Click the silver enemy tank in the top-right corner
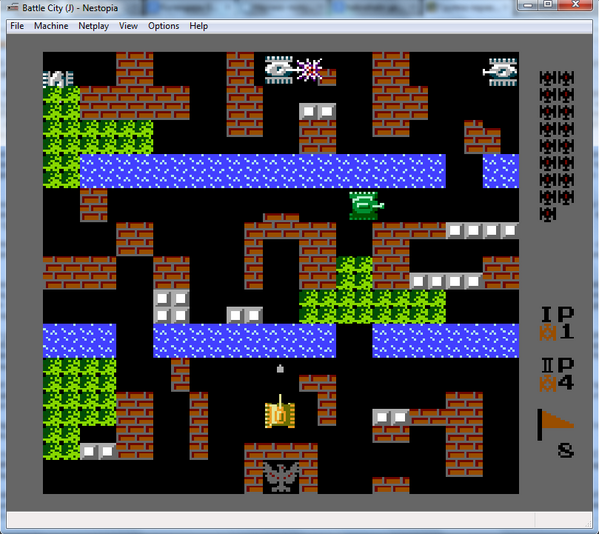599x534 pixels. pos(500,72)
